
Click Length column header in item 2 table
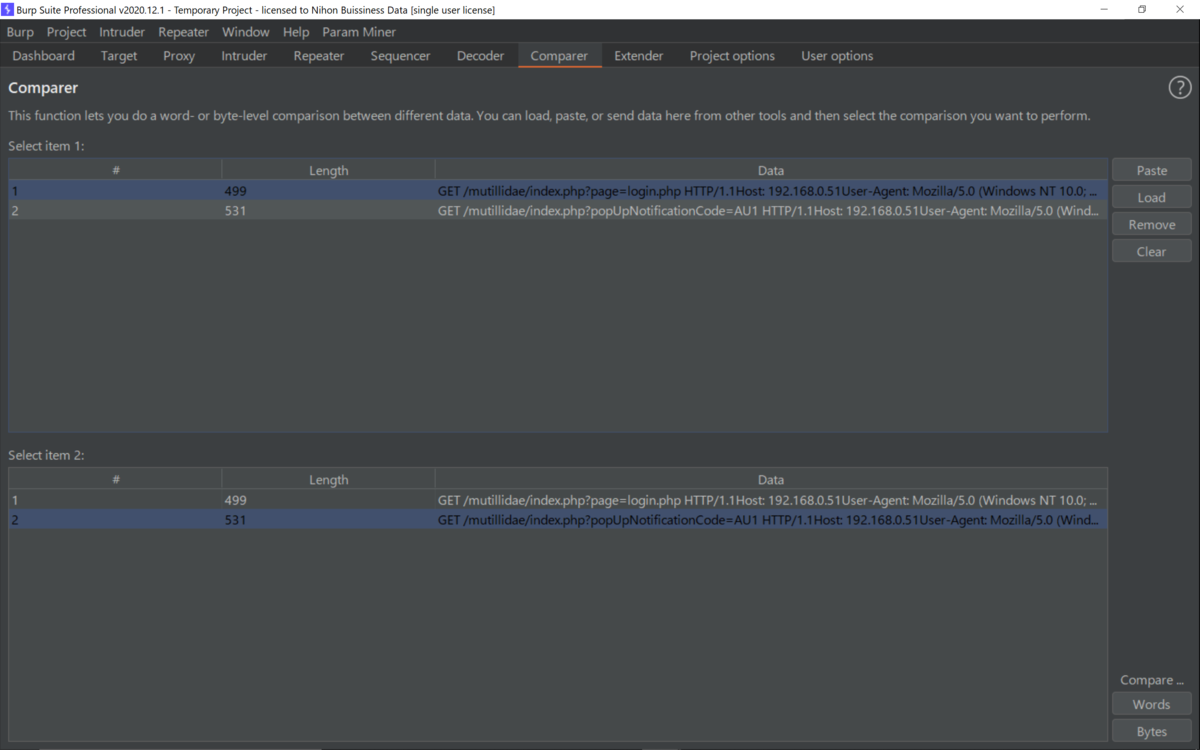pyautogui.click(x=328, y=480)
